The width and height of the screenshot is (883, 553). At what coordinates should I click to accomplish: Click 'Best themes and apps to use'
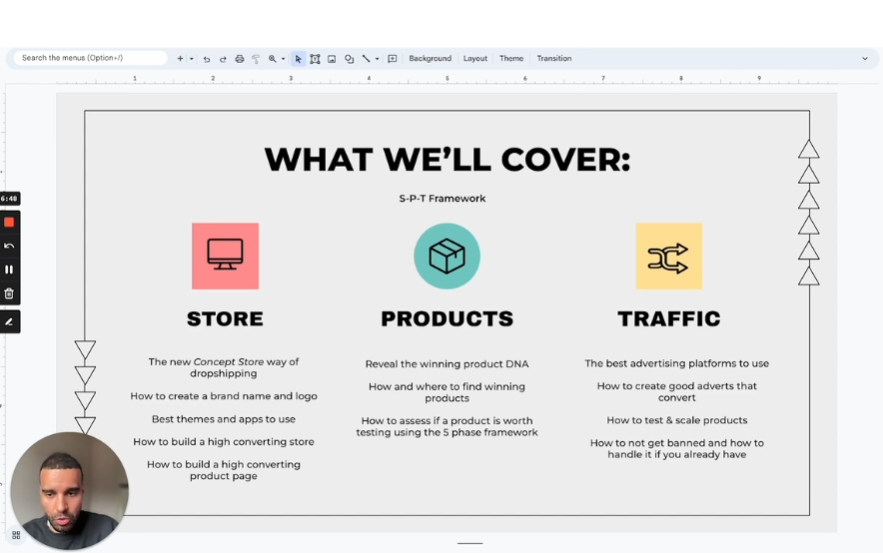click(224, 419)
